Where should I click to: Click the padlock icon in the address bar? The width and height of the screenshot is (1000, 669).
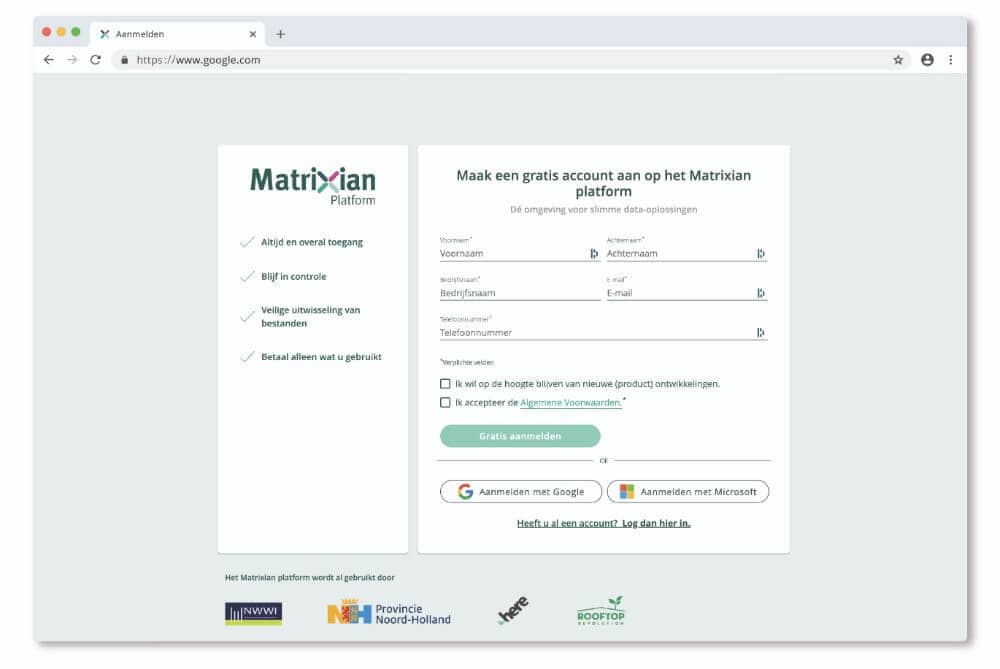click(124, 60)
